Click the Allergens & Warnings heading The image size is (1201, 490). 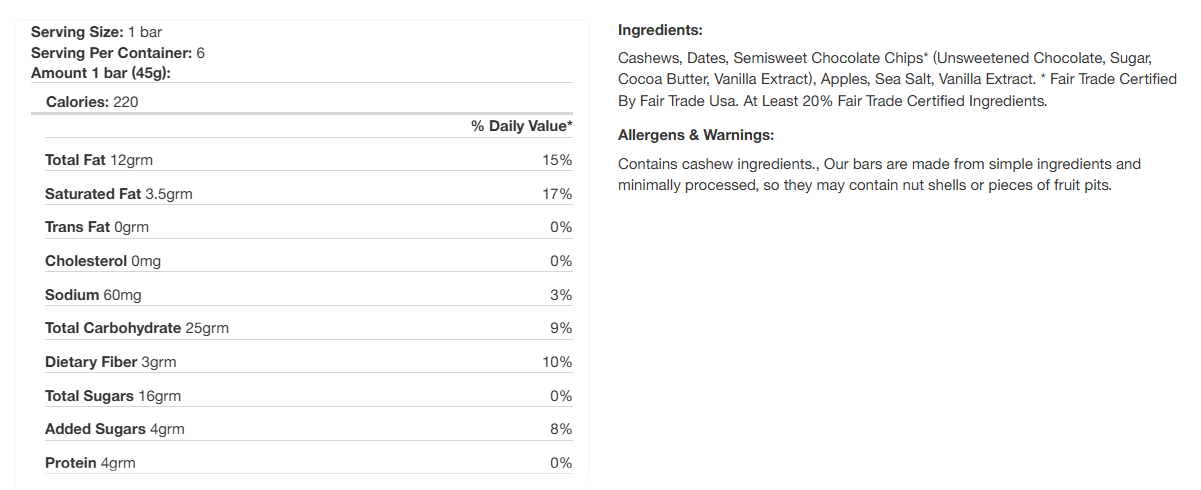pyautogui.click(x=696, y=135)
